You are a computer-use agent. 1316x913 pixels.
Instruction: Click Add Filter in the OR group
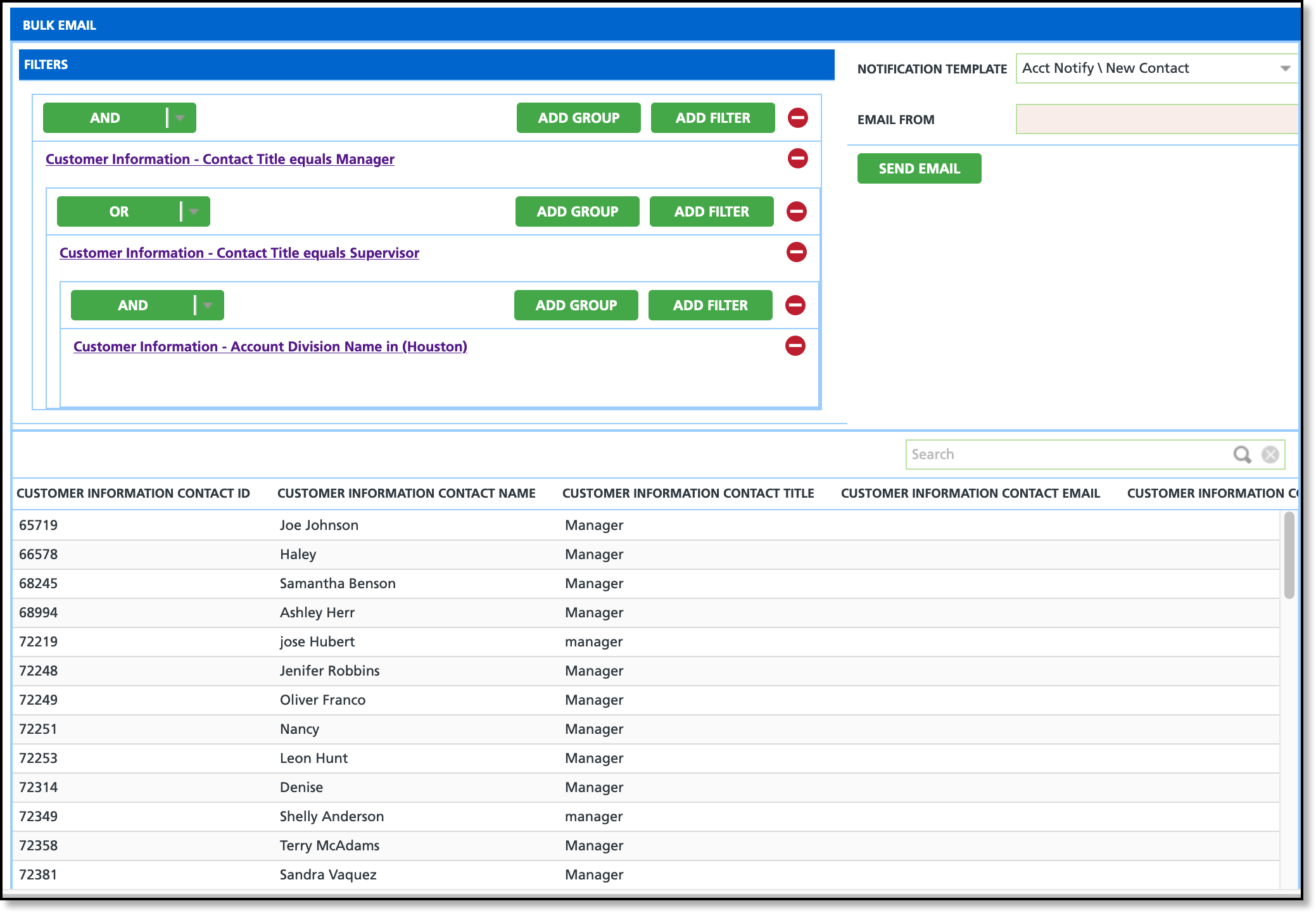coord(711,211)
